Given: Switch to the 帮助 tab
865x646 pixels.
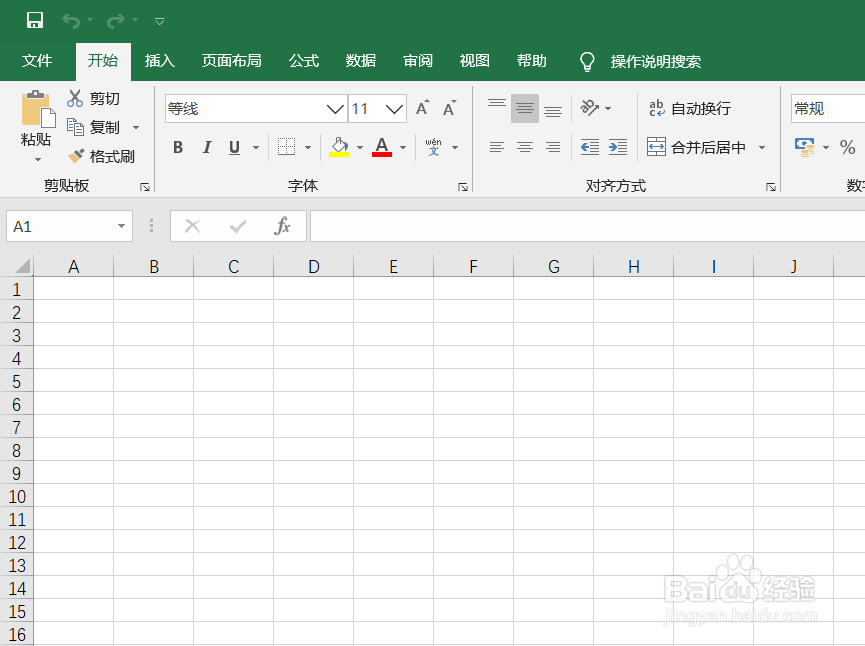Looking at the screenshot, I should [x=531, y=61].
